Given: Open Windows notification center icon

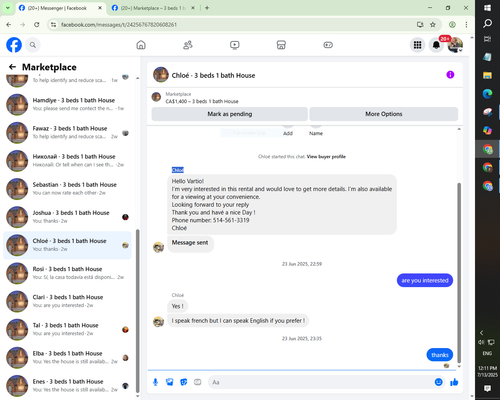Looking at the screenshot, I should tap(487, 388).
